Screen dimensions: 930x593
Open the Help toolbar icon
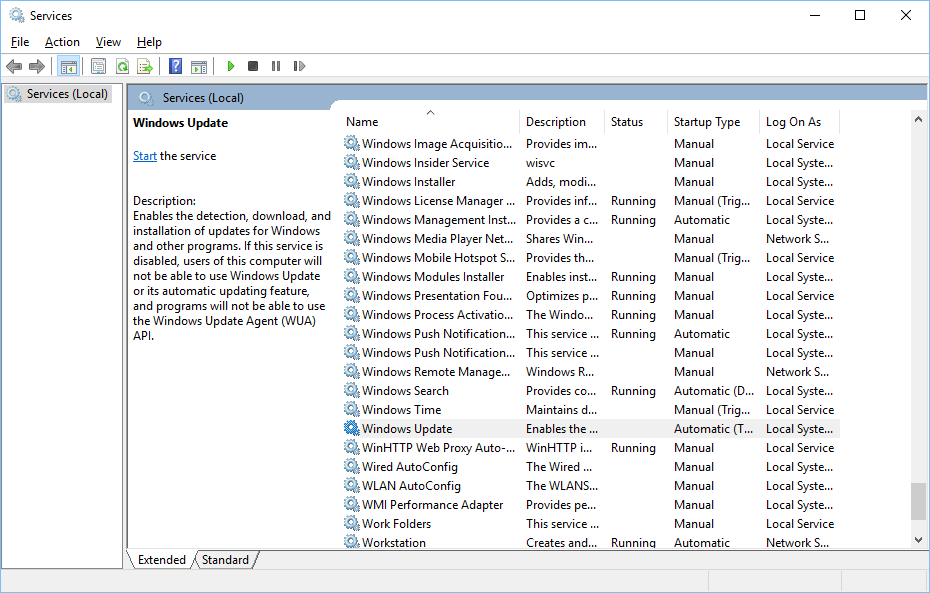coord(176,66)
